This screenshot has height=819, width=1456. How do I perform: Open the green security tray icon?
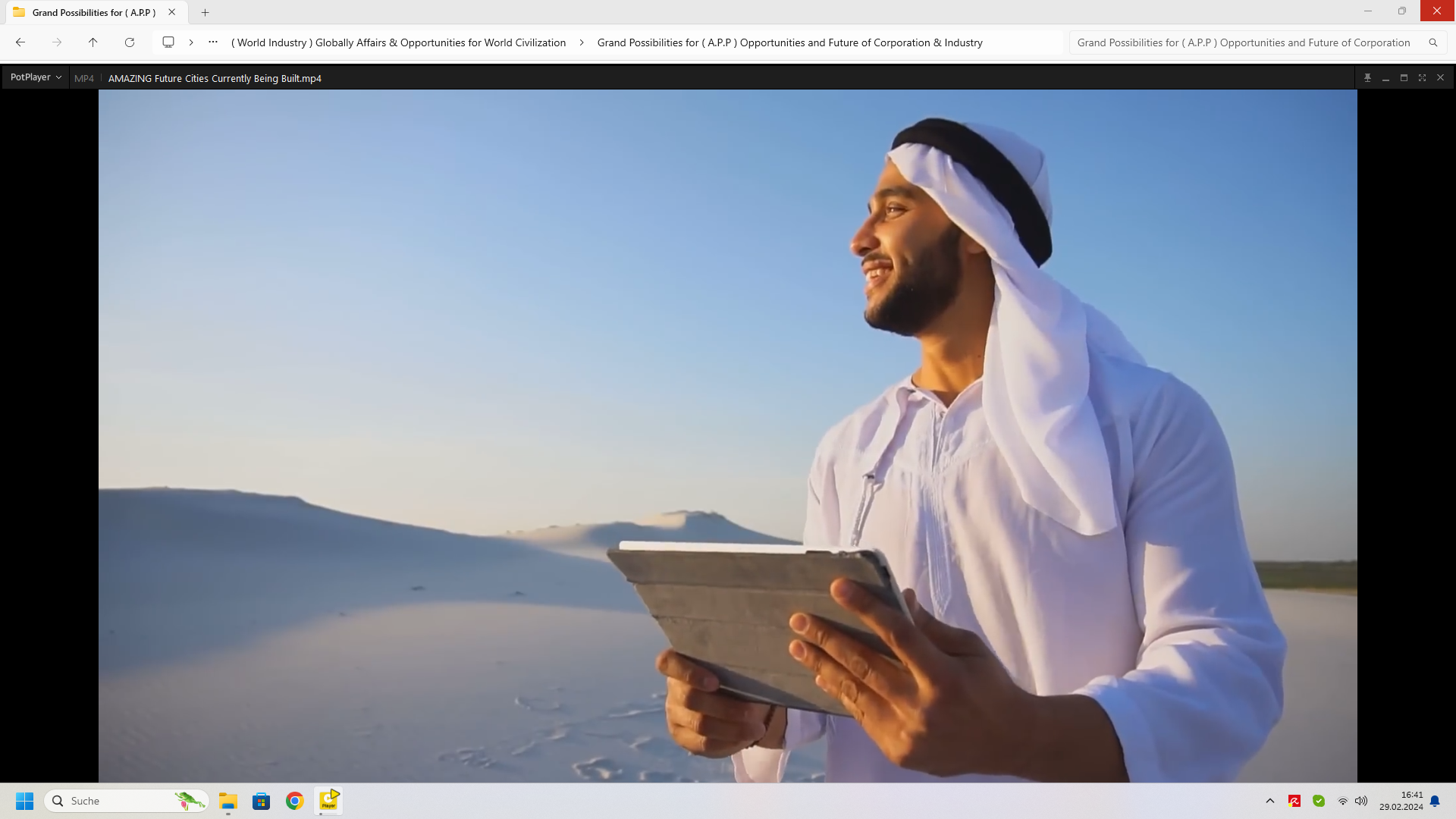point(1319,801)
